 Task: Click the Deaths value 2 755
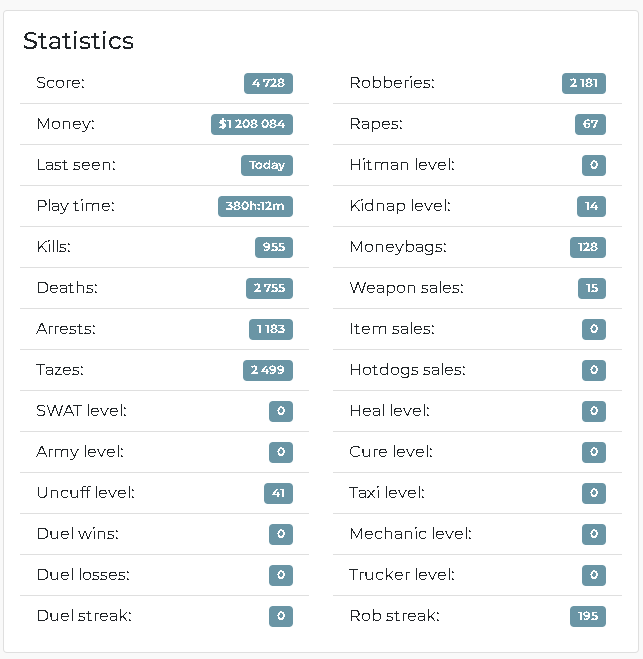[x=269, y=288]
